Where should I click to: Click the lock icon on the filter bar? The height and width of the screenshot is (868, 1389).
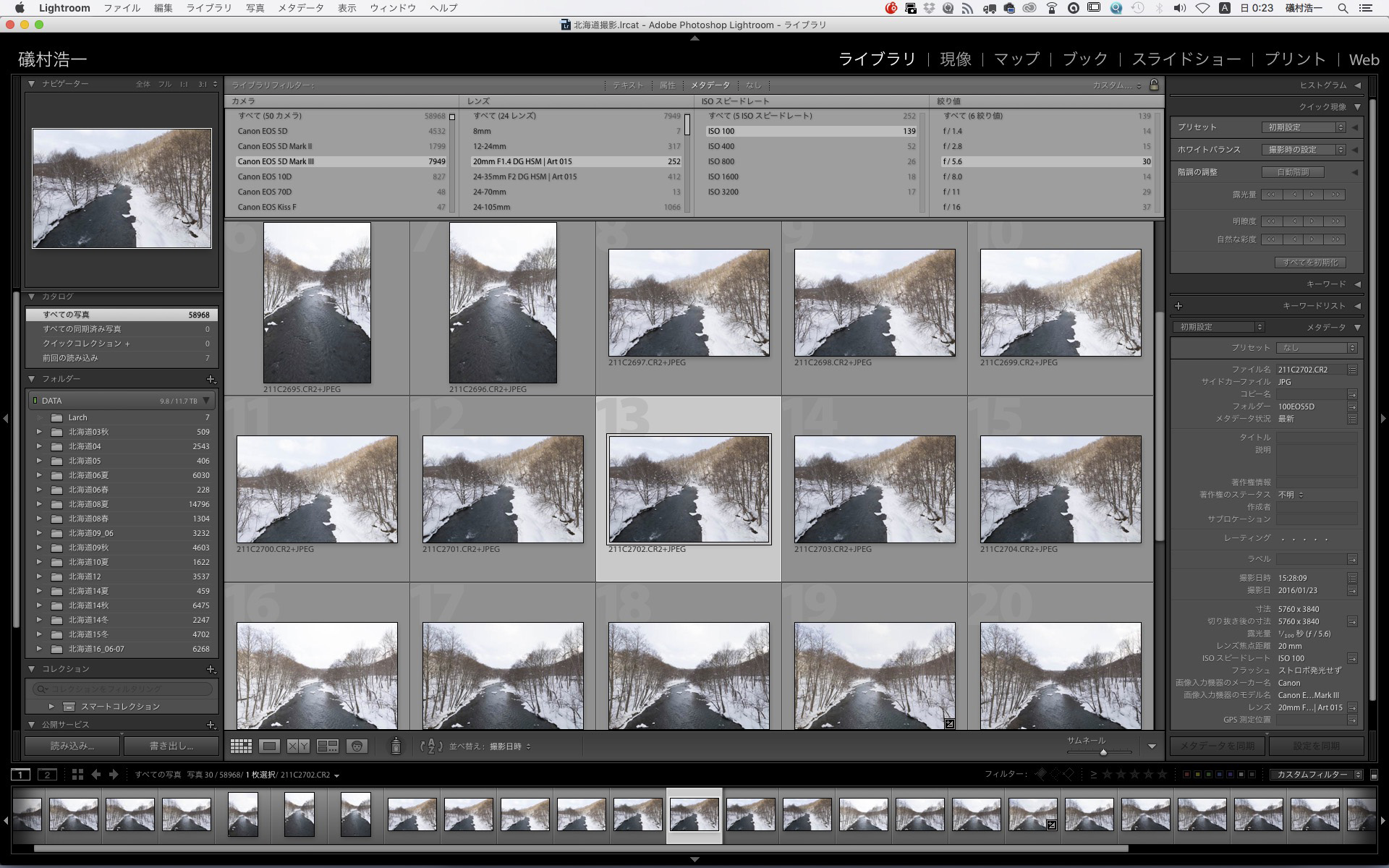1155,85
